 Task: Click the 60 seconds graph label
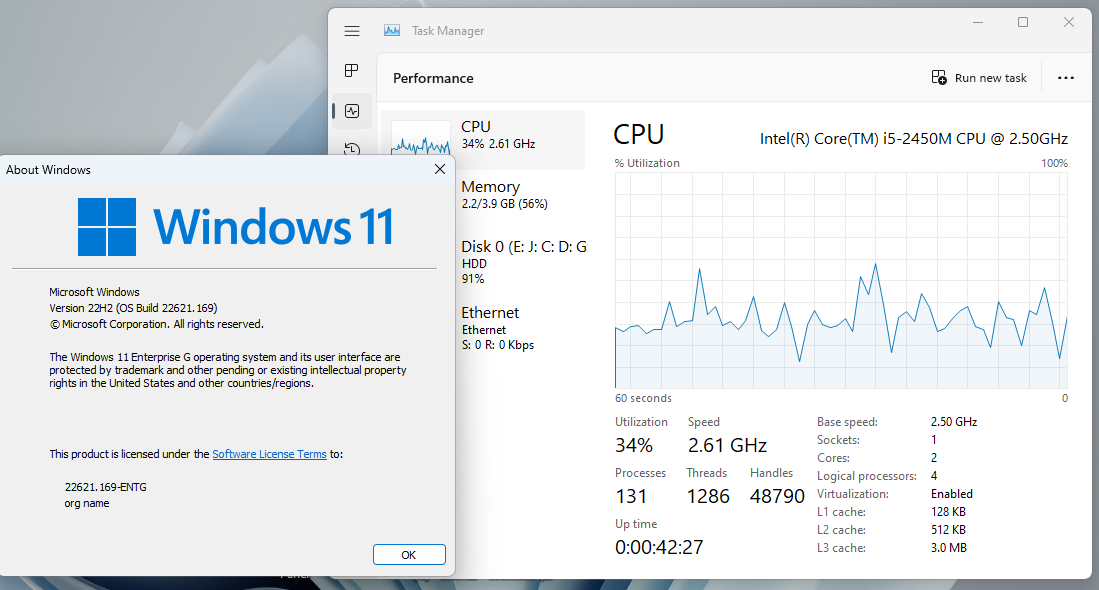tap(643, 398)
